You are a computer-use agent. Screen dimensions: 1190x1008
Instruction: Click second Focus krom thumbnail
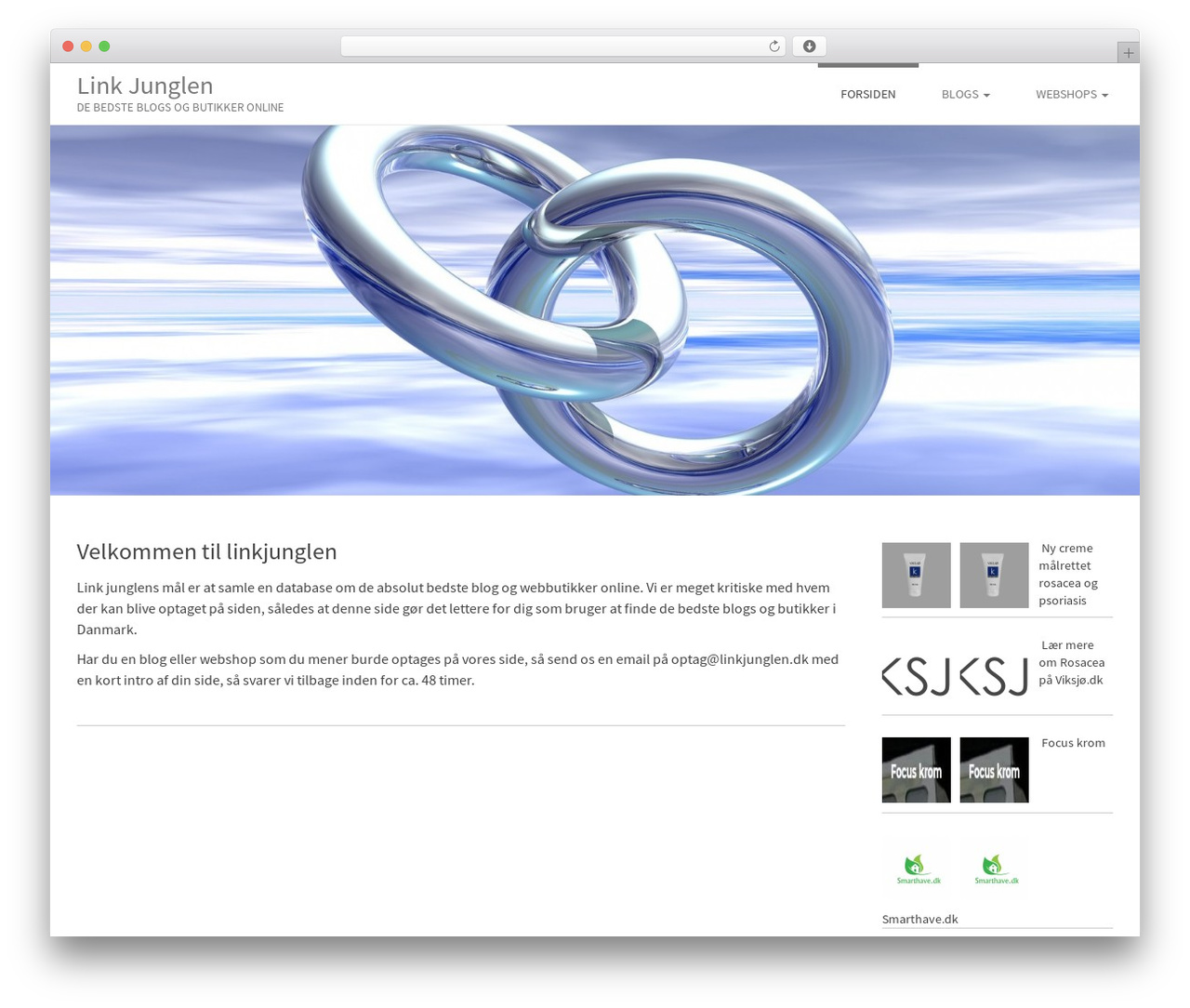click(994, 770)
